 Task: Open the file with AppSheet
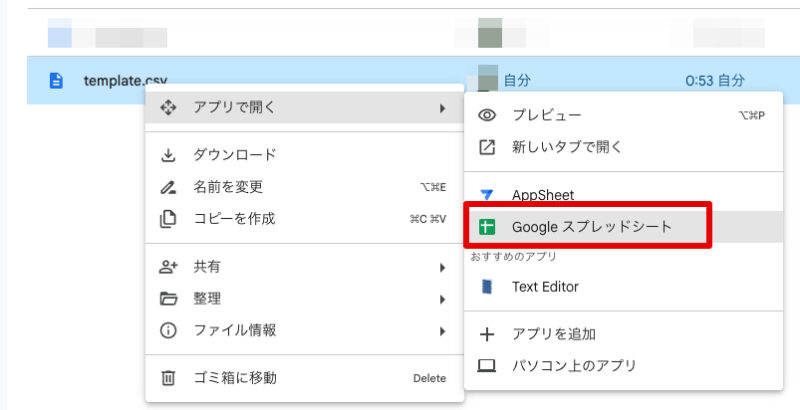623,195
